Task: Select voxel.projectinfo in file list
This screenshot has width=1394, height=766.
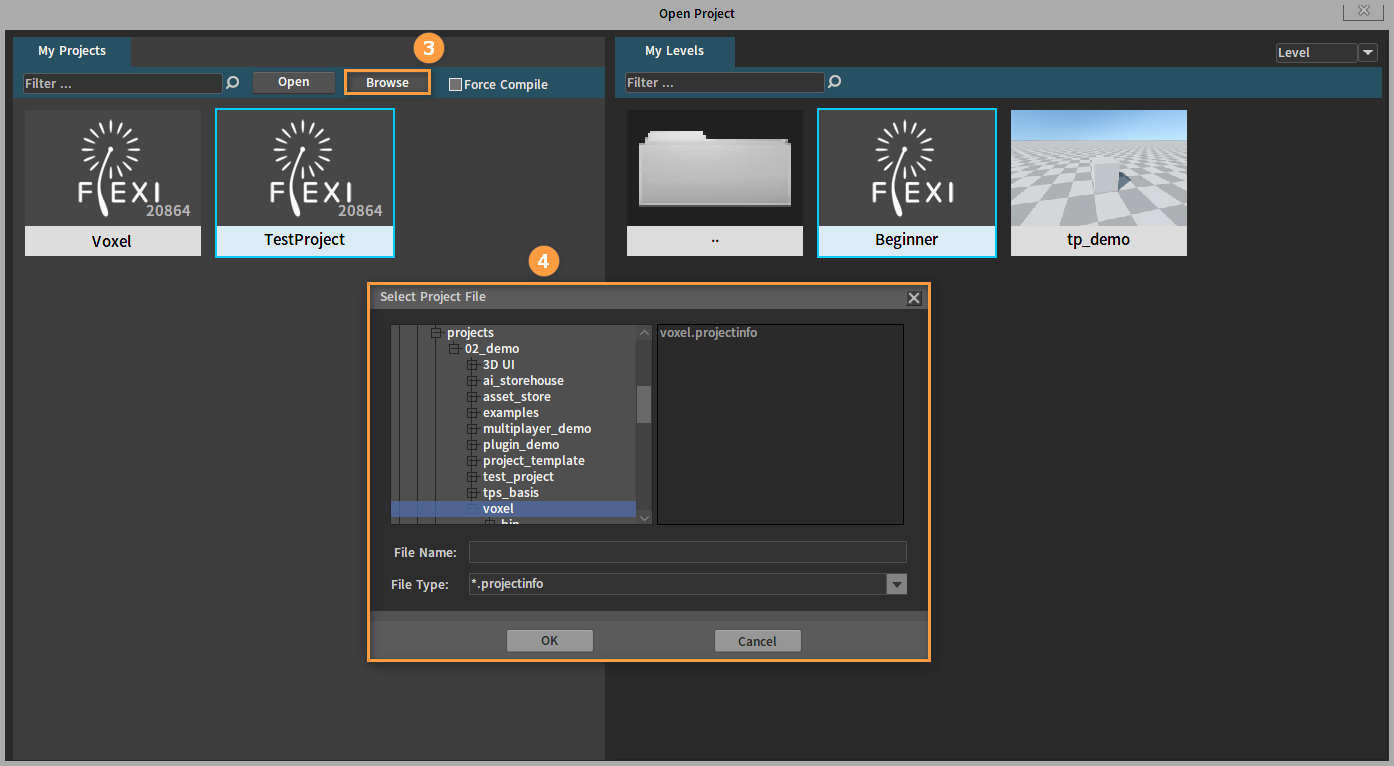Action: 708,333
